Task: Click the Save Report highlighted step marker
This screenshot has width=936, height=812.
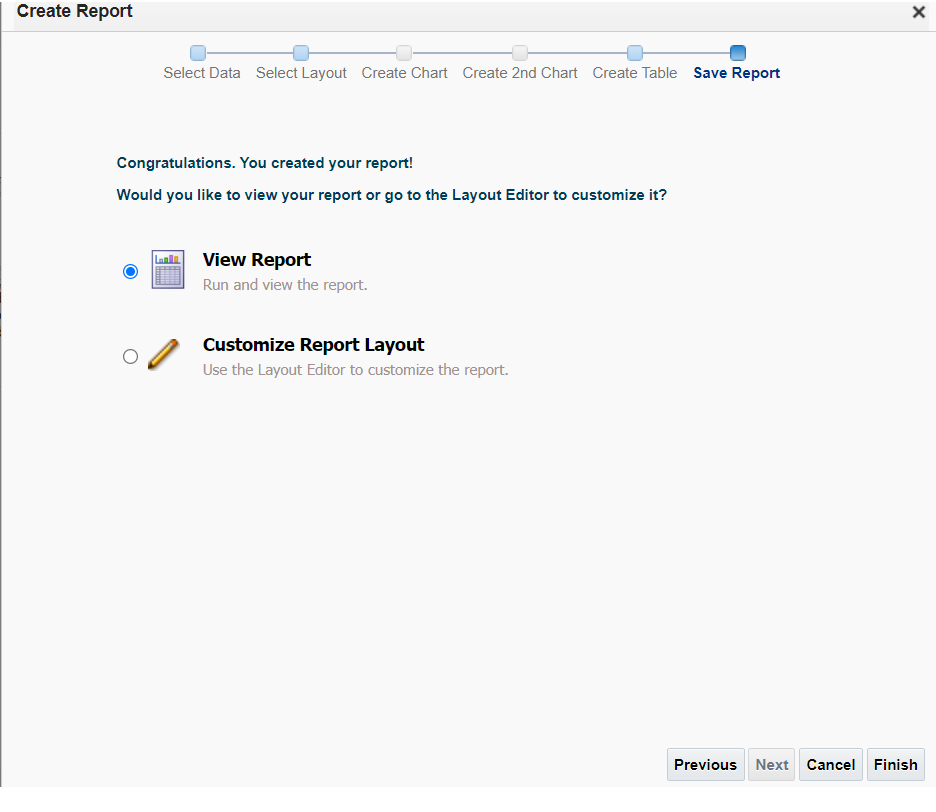Action: pos(737,52)
